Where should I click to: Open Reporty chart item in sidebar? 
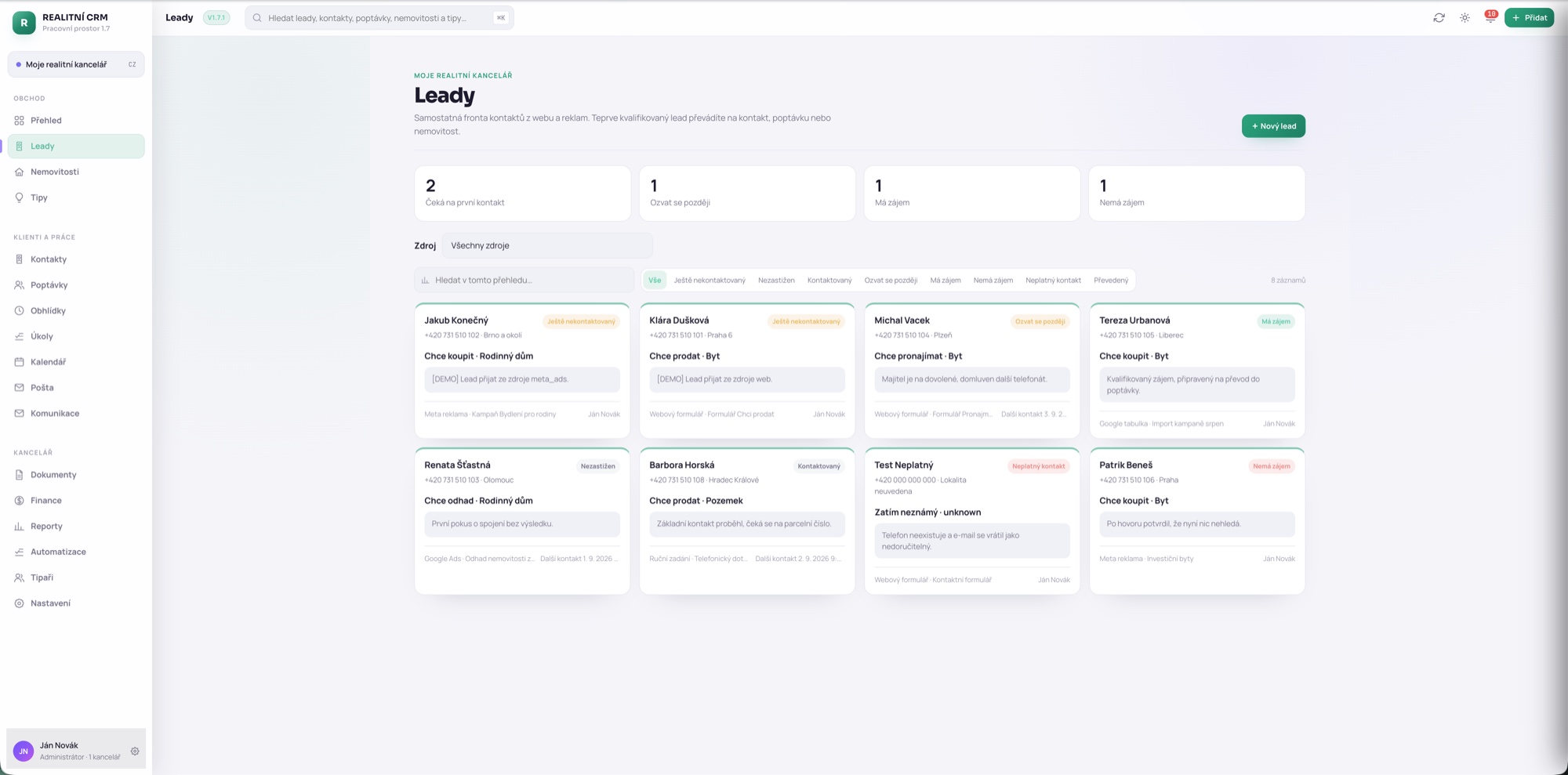(x=76, y=527)
